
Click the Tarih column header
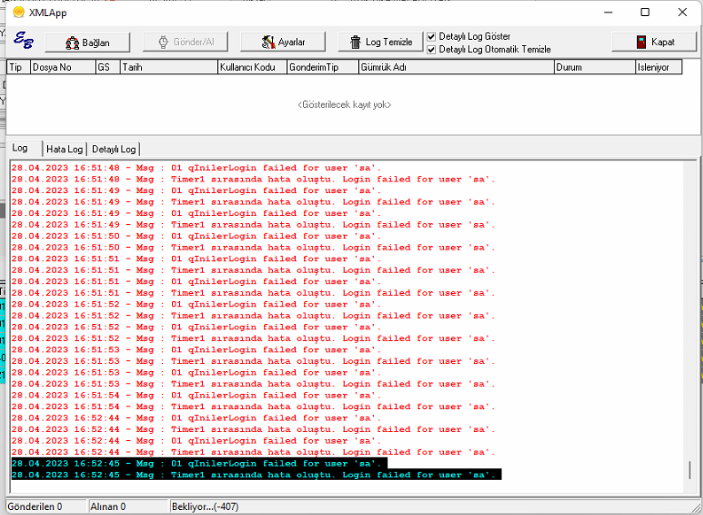169,67
